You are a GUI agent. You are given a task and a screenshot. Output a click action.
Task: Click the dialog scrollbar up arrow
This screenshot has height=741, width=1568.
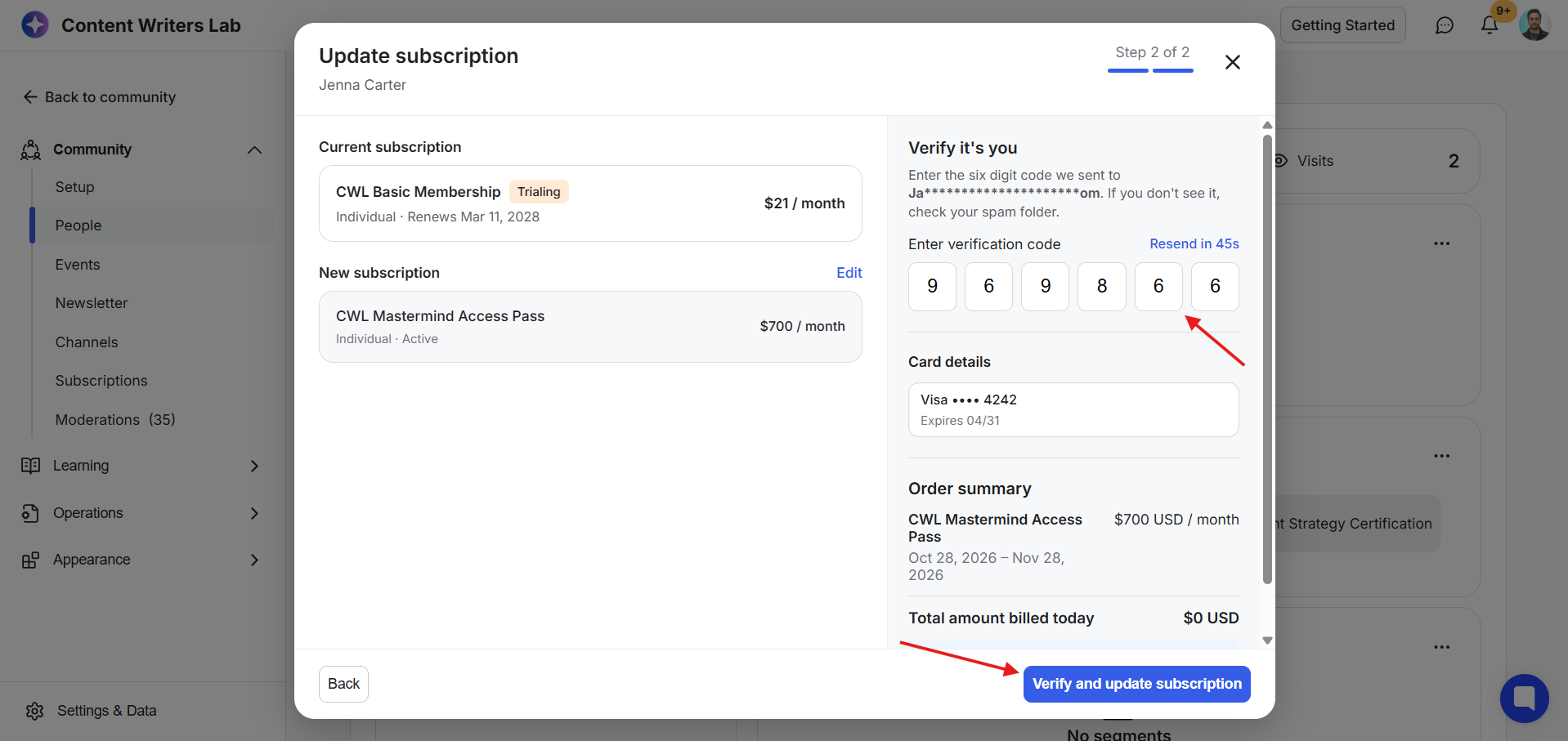pos(1267,125)
